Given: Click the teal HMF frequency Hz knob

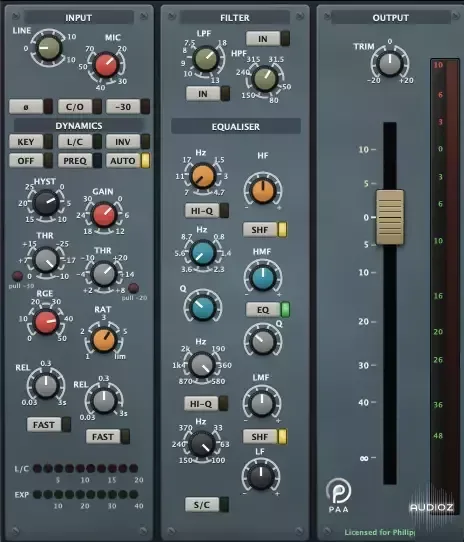Looking at the screenshot, I should 203,253.
